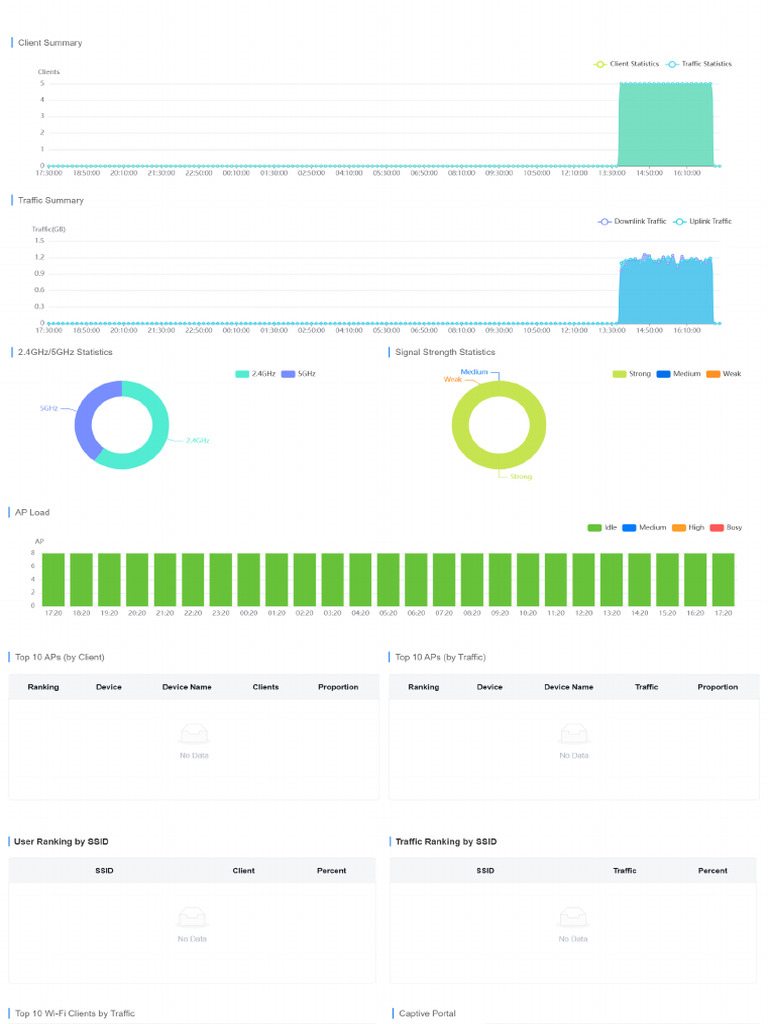Select the 08:20 bar in AP Load
Viewport: 768px width, 1024px height.
(x=472, y=579)
